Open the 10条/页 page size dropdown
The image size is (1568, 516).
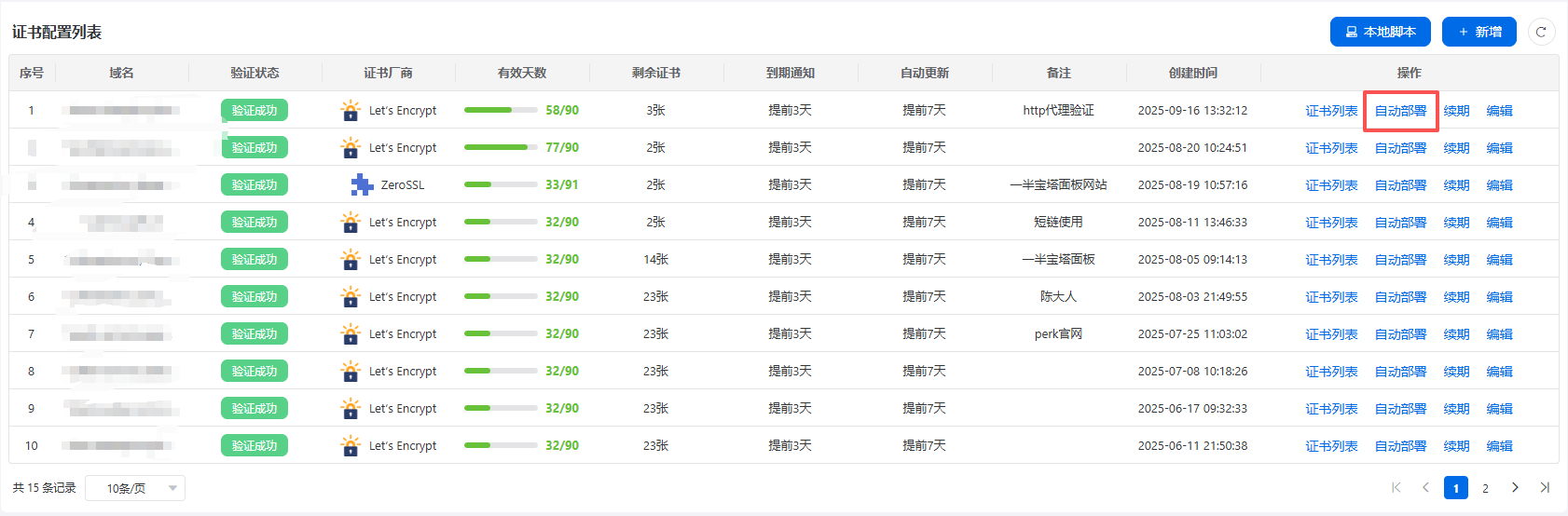tap(135, 488)
